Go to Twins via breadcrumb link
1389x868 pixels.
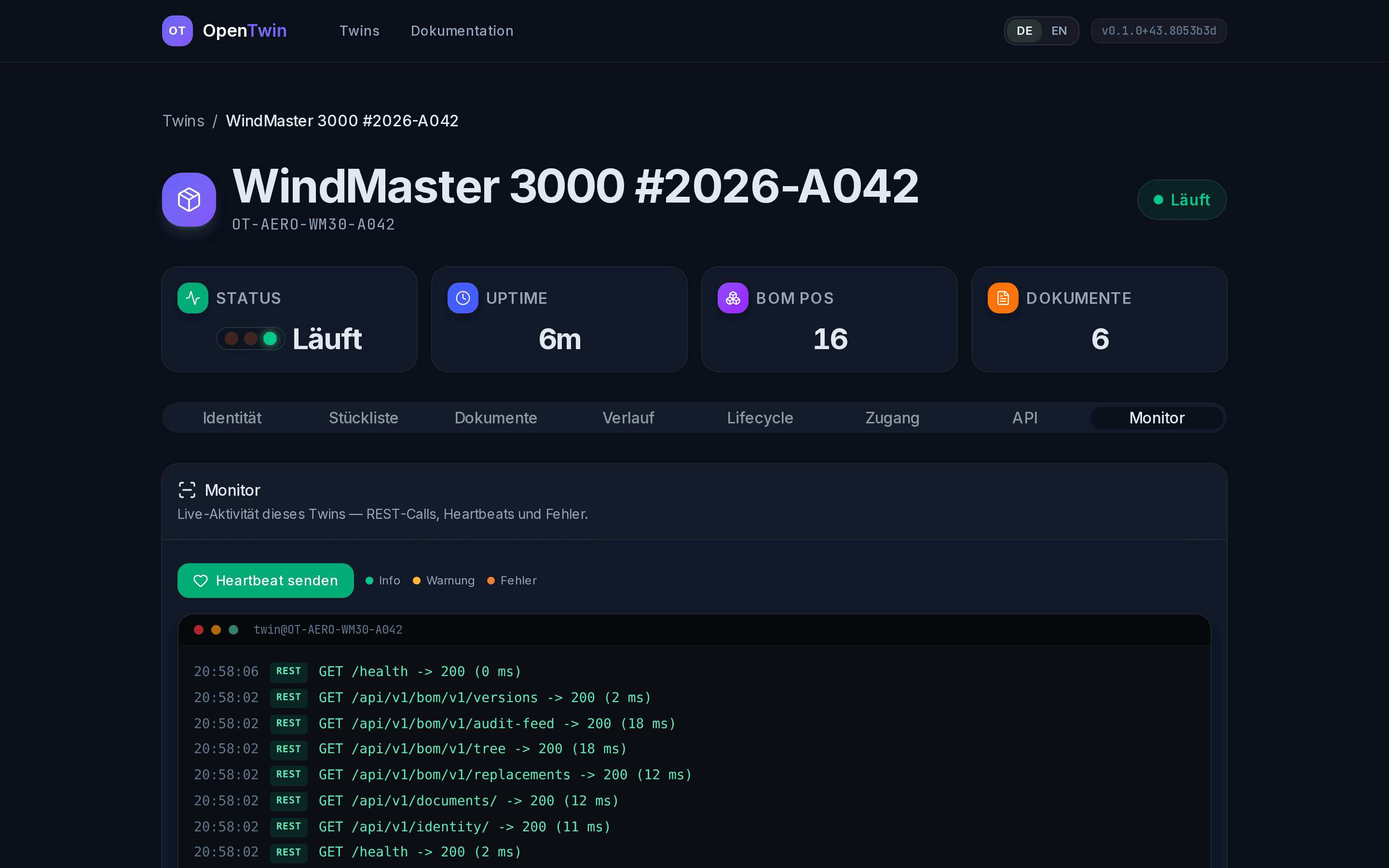(183, 121)
